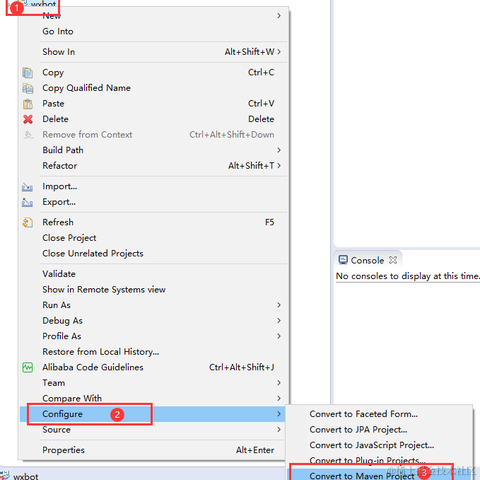This screenshot has width=480, height=480.
Task: Expand the Team submenu arrow
Action: [279, 383]
